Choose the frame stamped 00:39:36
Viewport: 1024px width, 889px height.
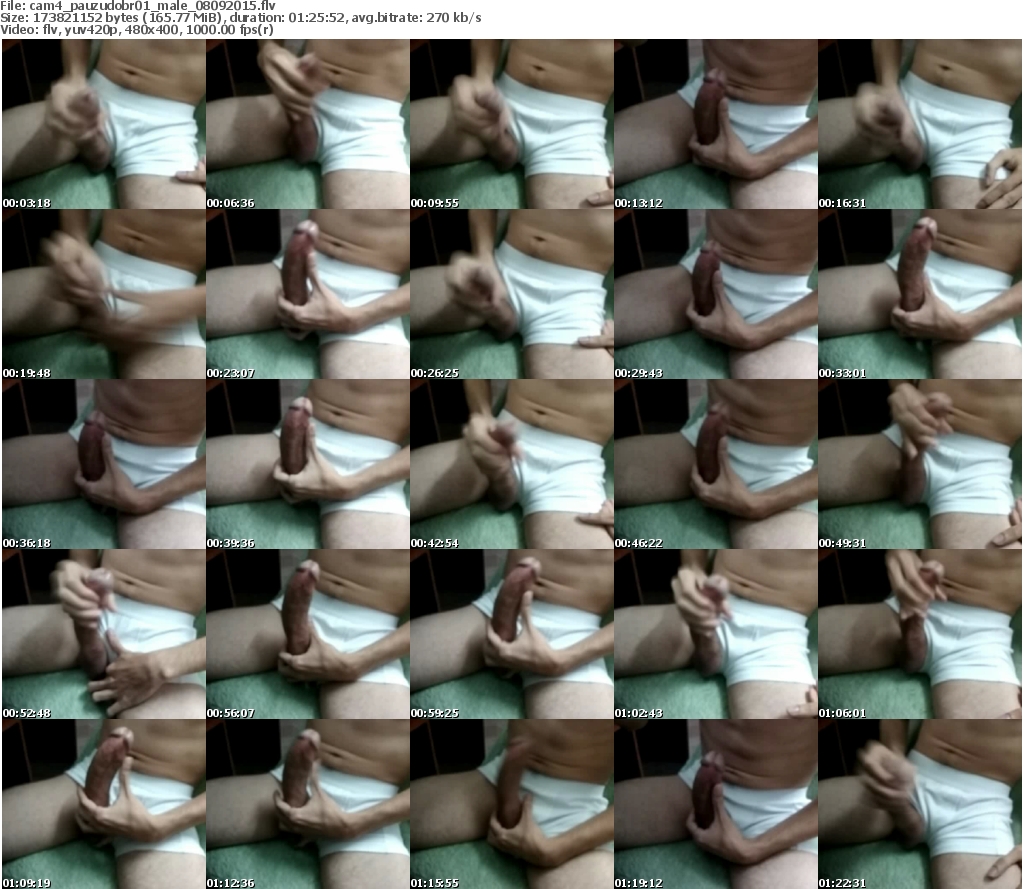(x=308, y=464)
